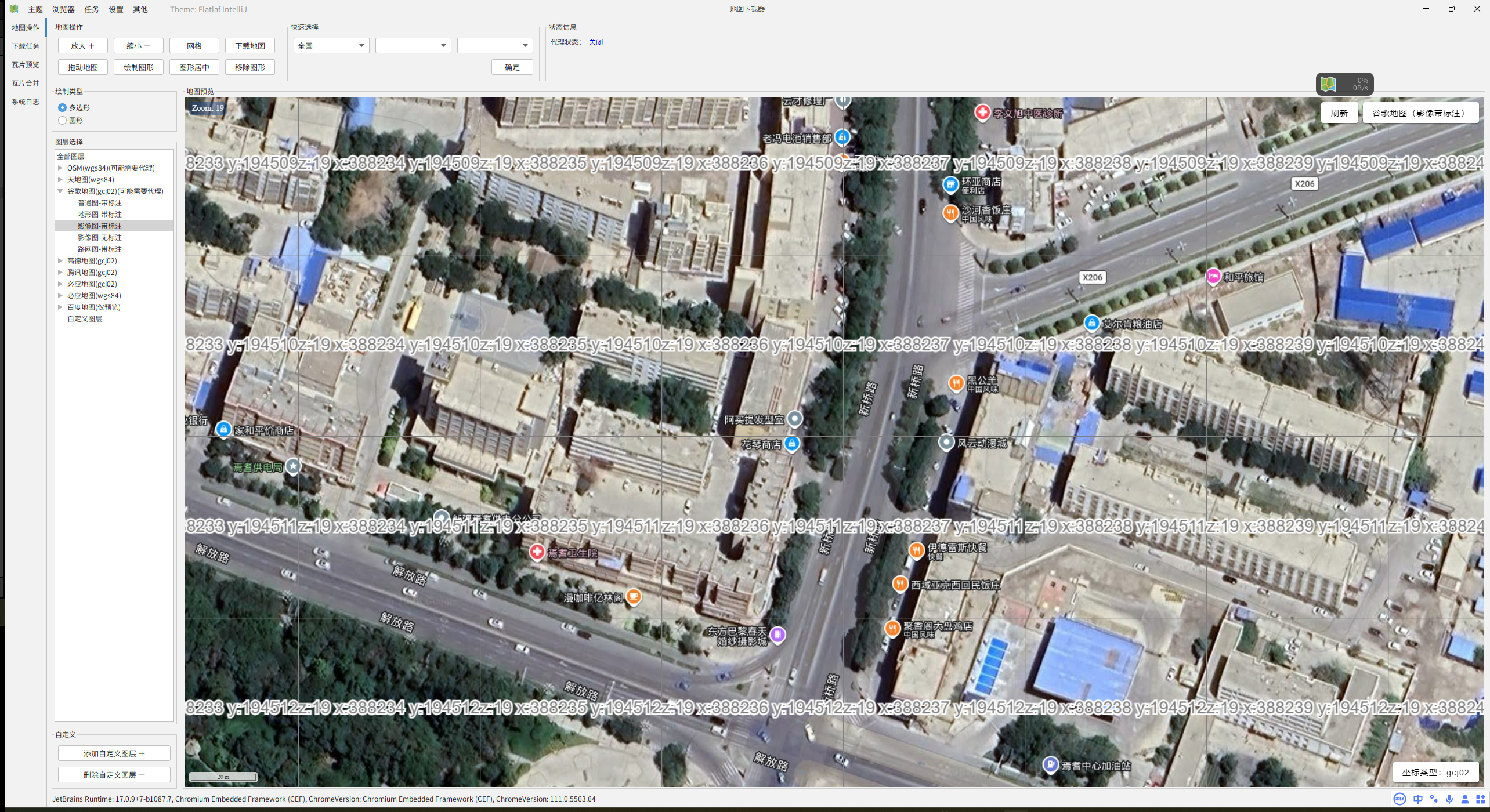This screenshot has width=1490, height=812.
Task: Click the microphone voice input icon
Action: coord(1449,799)
